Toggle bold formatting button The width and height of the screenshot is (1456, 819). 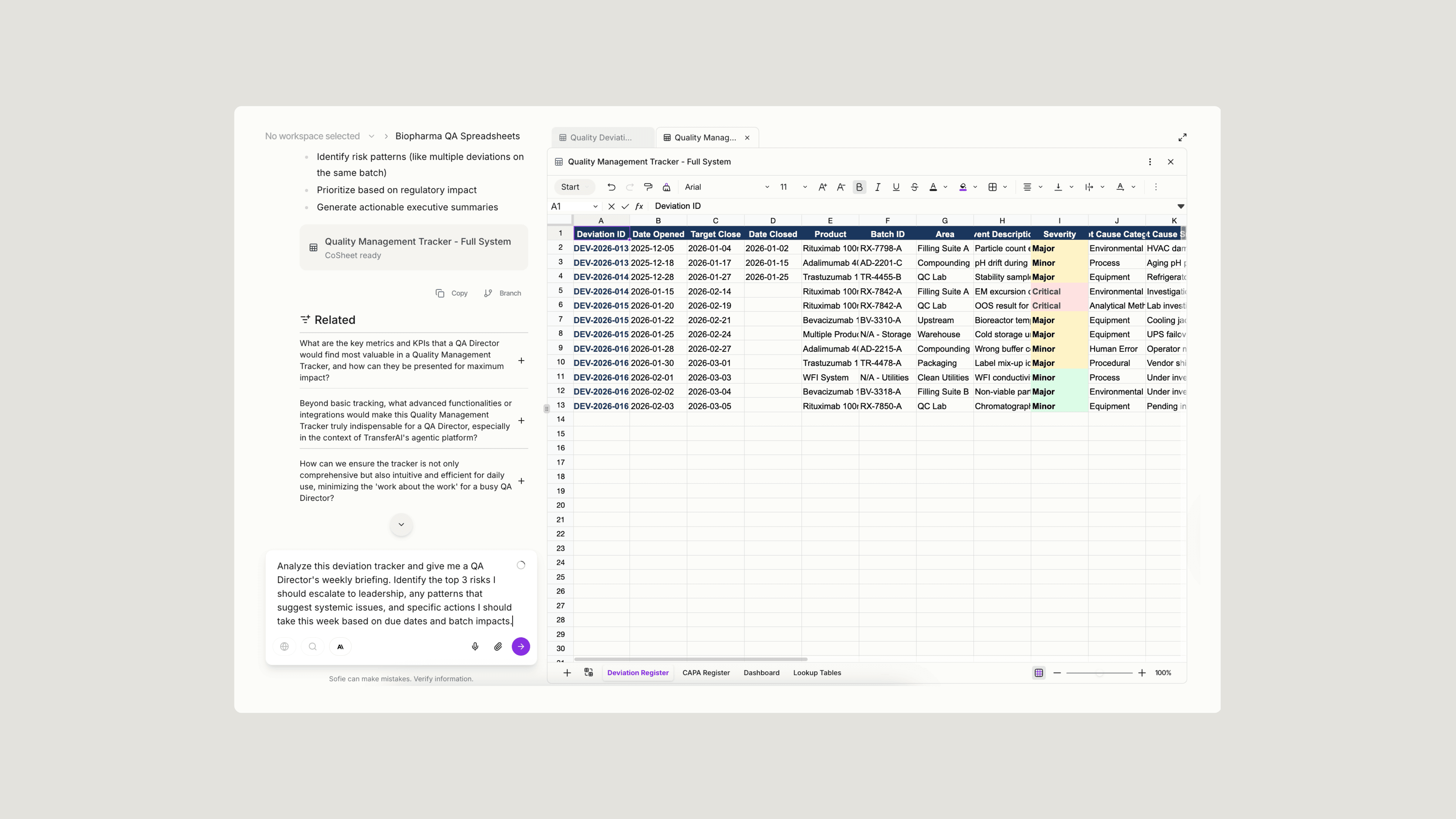point(859,187)
